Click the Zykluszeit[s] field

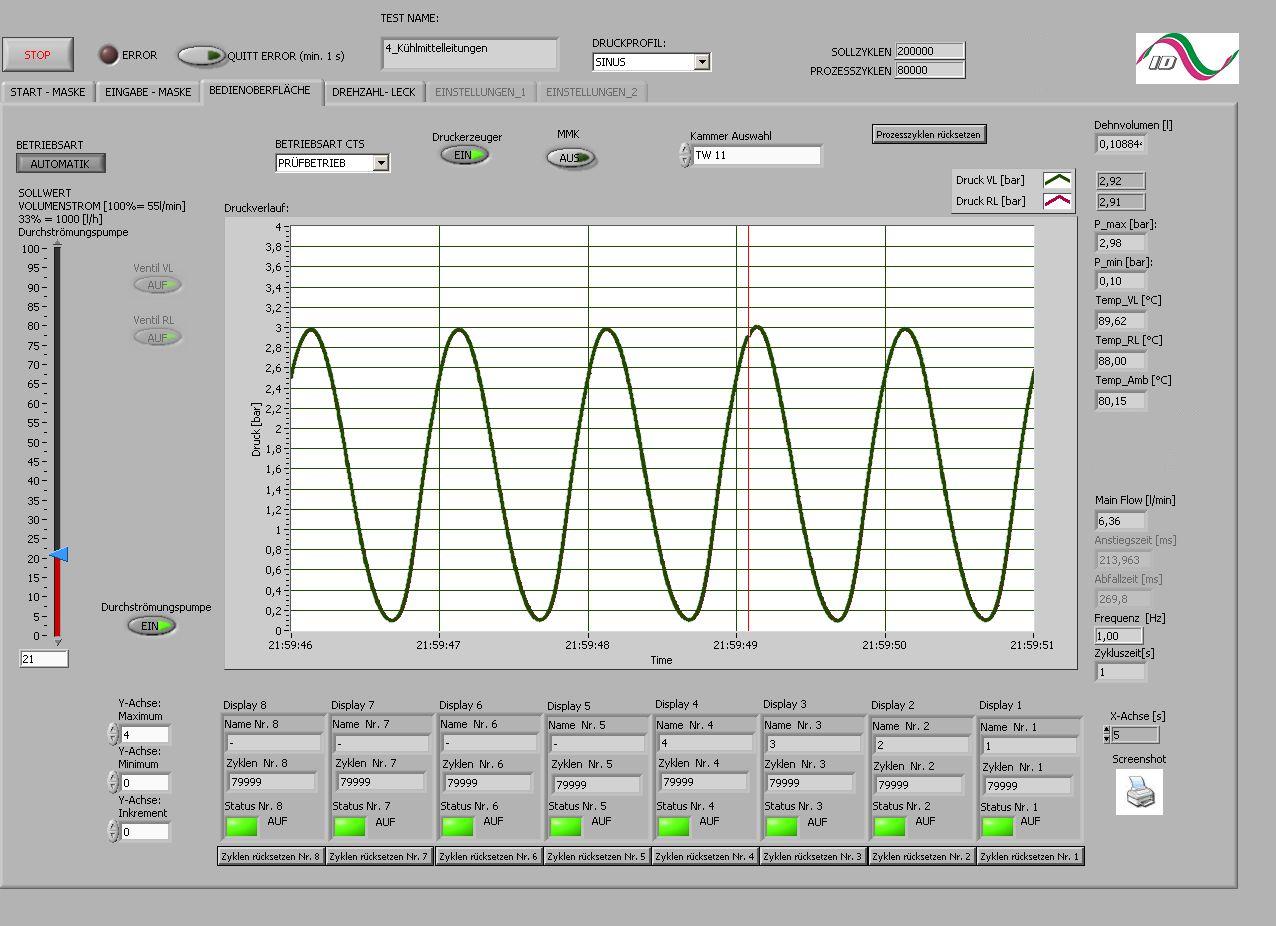[1120, 672]
